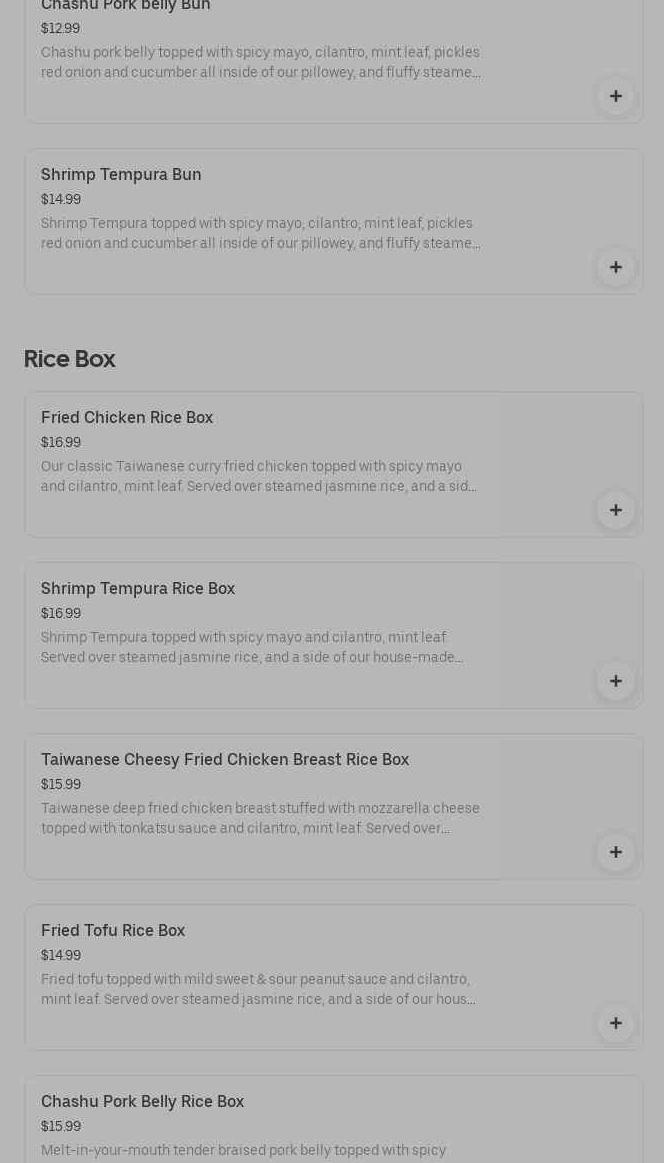Add Taiwanese Cheesy Fried Chicken Breast Rice Box

tap(615, 852)
